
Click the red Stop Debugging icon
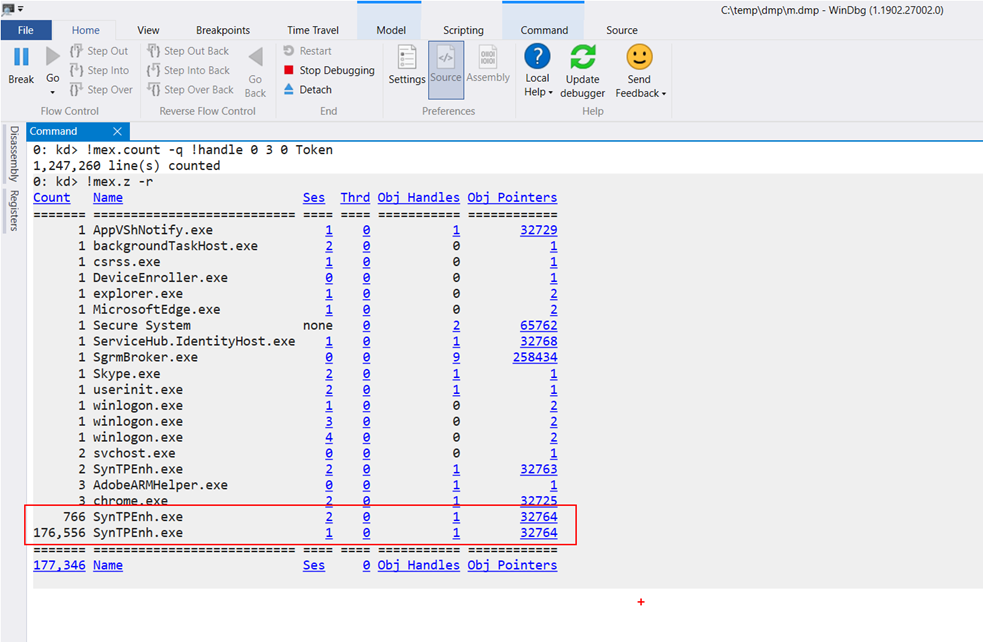coord(289,70)
